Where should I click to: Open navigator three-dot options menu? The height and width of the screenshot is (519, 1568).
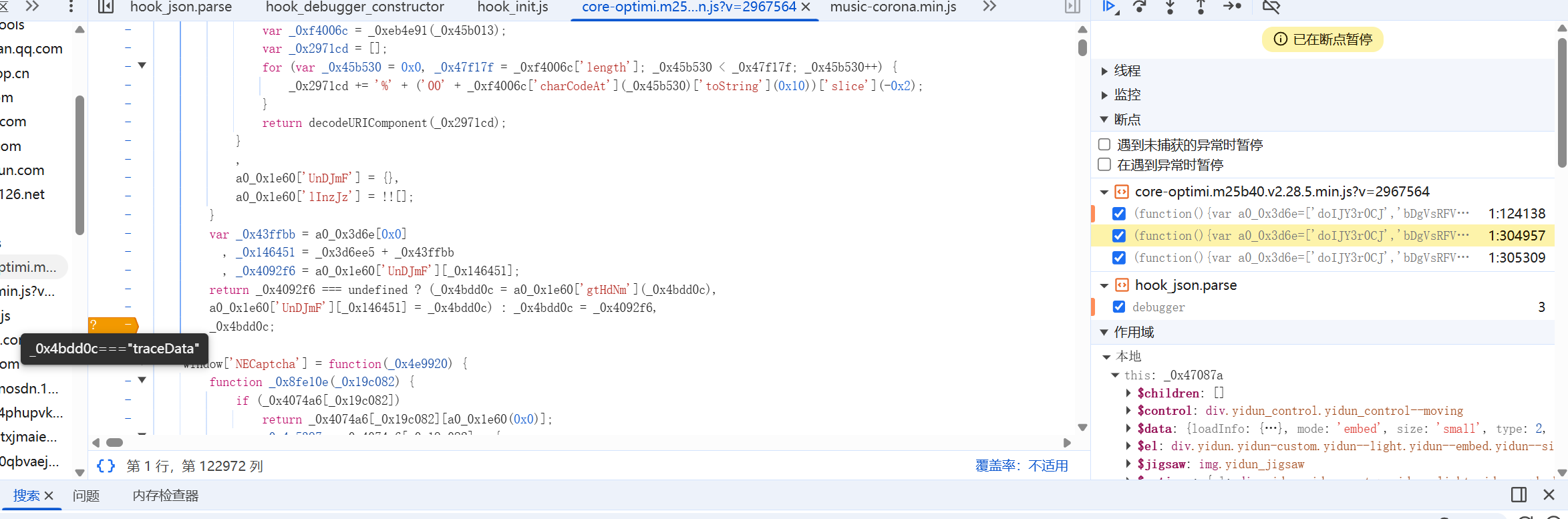pyautogui.click(x=71, y=7)
